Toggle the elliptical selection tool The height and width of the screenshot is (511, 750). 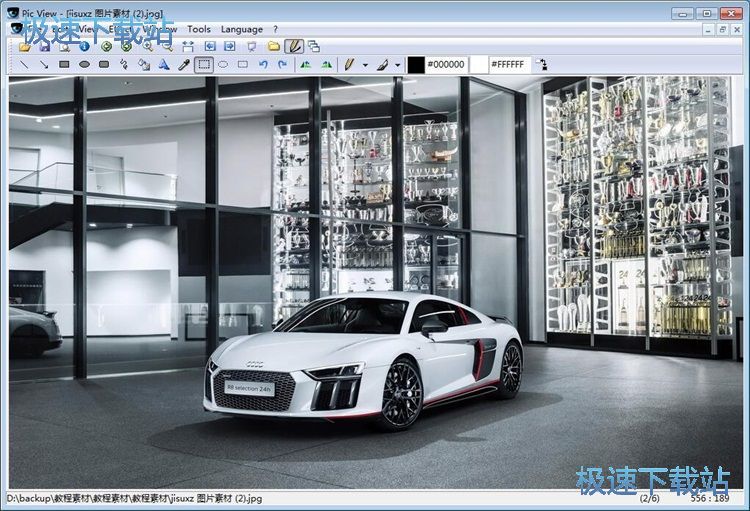pyautogui.click(x=223, y=64)
